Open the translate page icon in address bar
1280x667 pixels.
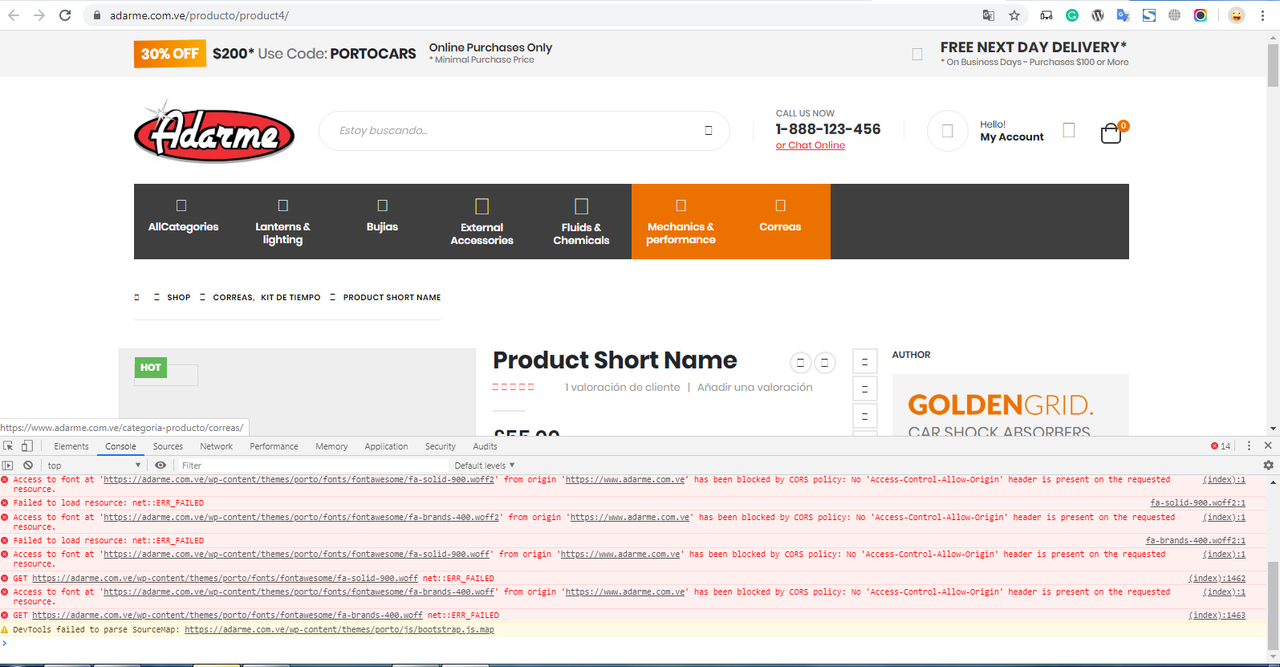tap(988, 15)
